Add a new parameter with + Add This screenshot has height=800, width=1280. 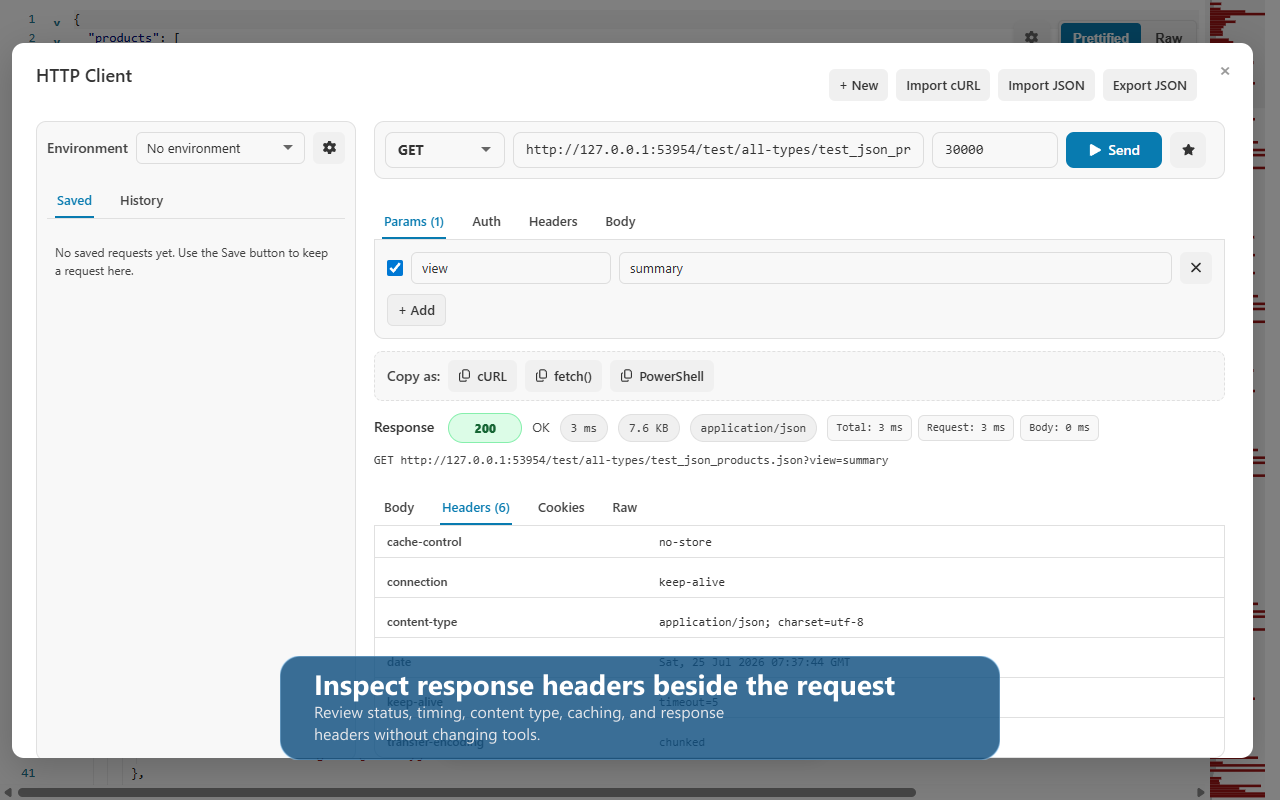417,310
